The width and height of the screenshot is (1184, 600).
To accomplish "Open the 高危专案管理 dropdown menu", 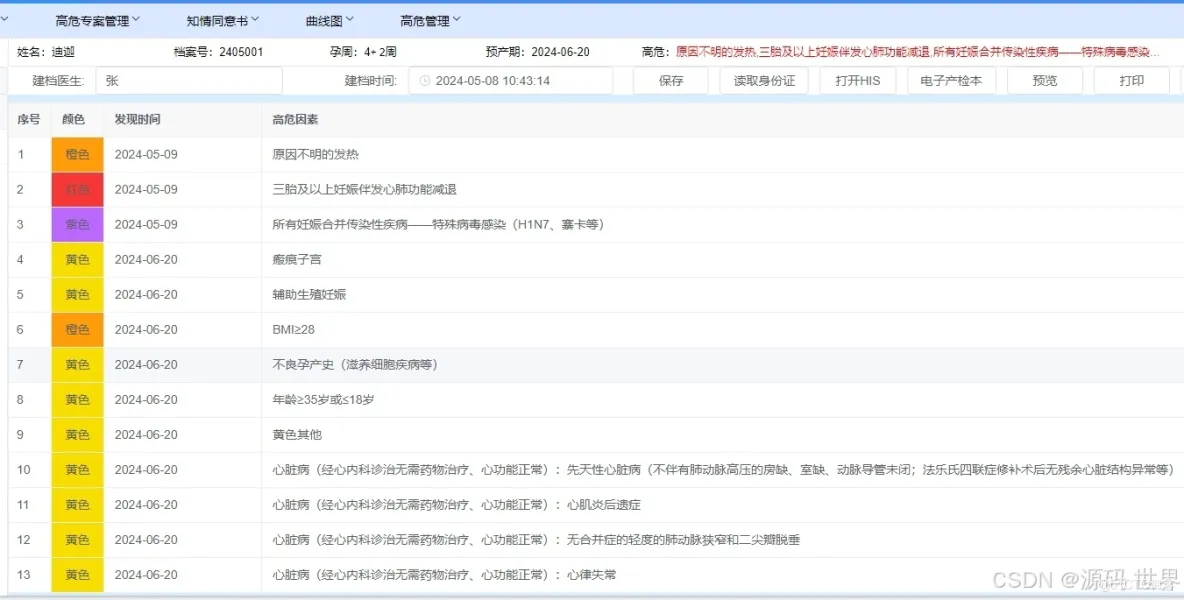I will 97,21.
